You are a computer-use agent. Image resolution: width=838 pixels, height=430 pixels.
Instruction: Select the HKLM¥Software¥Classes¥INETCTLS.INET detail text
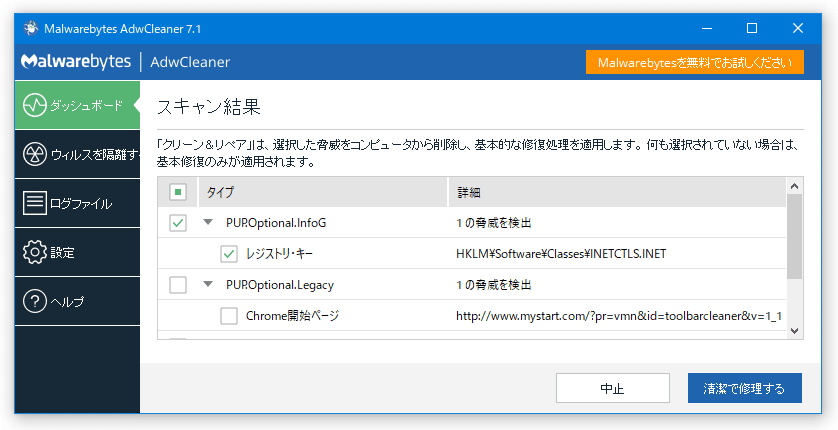[x=561, y=254]
